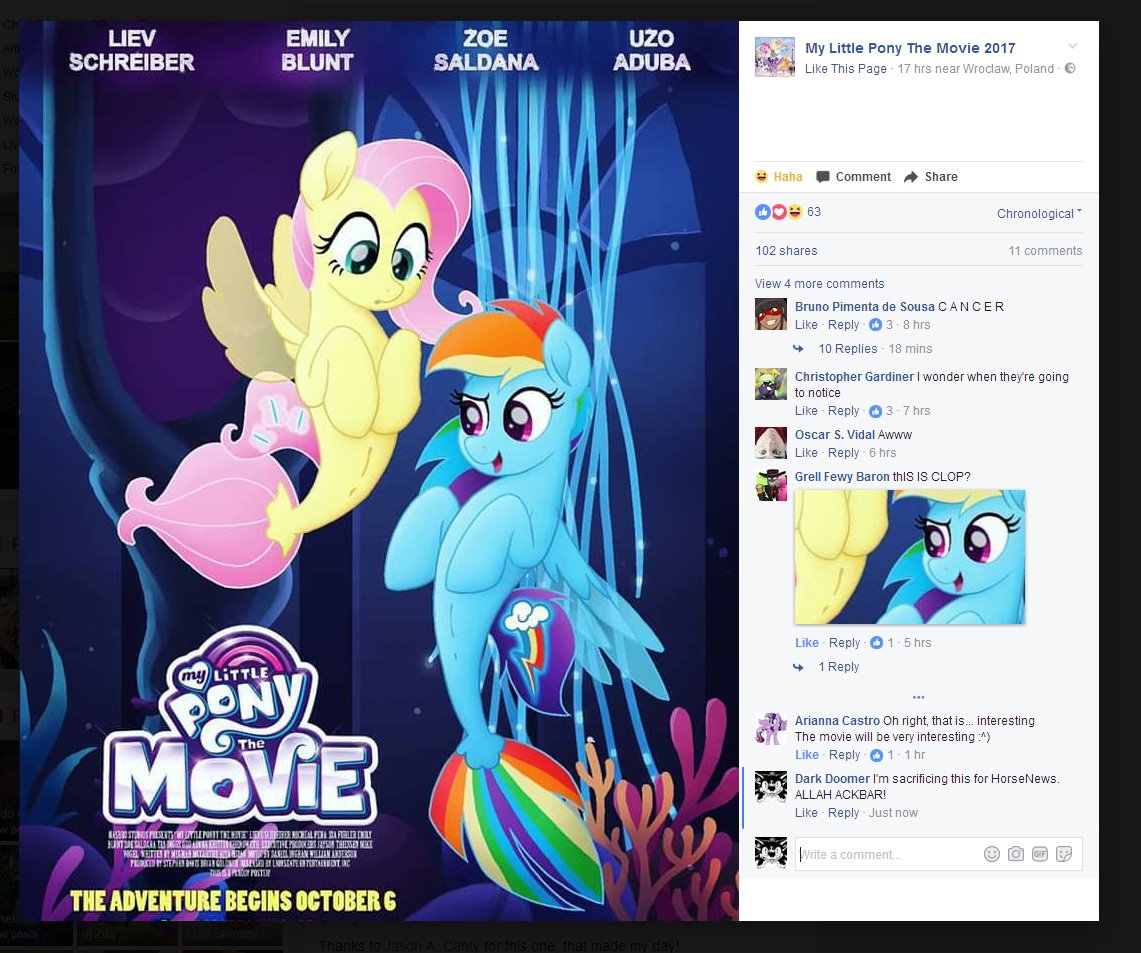The width and height of the screenshot is (1141, 953).
Task: View the 63 reactions count
Action: click(x=814, y=212)
